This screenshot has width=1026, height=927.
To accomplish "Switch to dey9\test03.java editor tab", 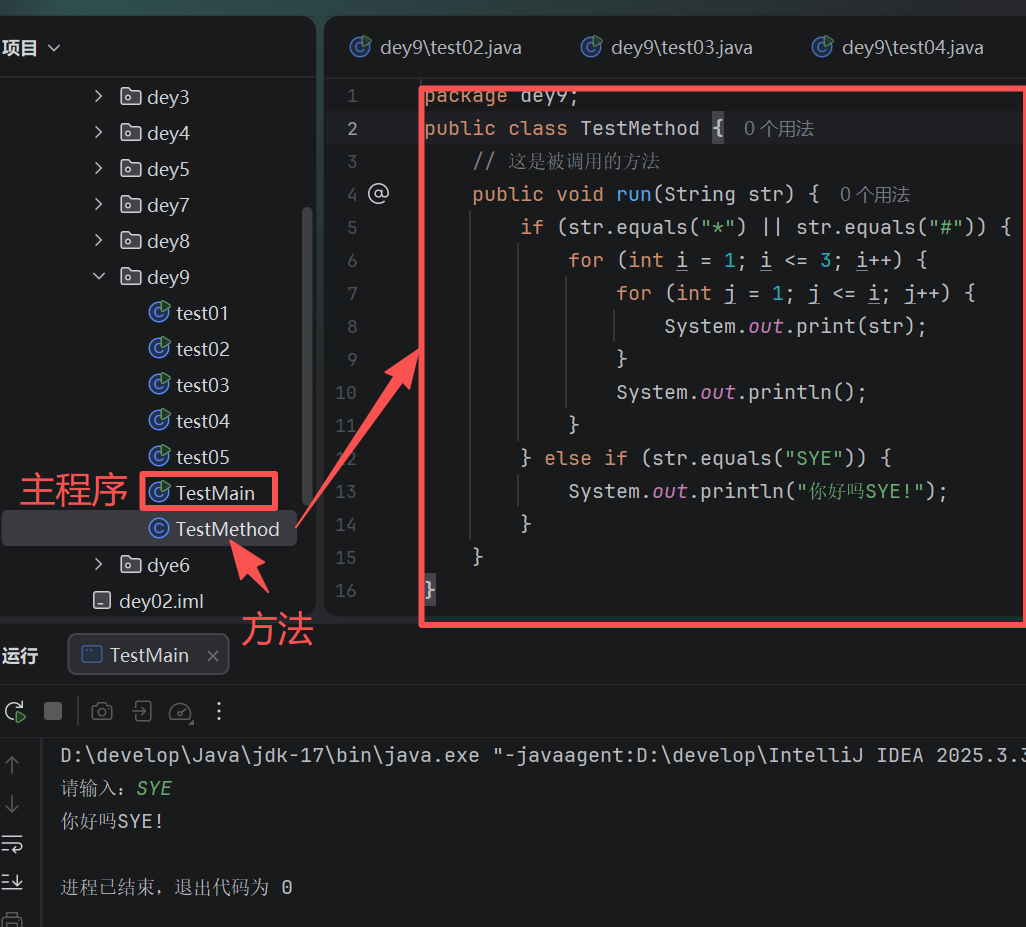I will 667,48.
